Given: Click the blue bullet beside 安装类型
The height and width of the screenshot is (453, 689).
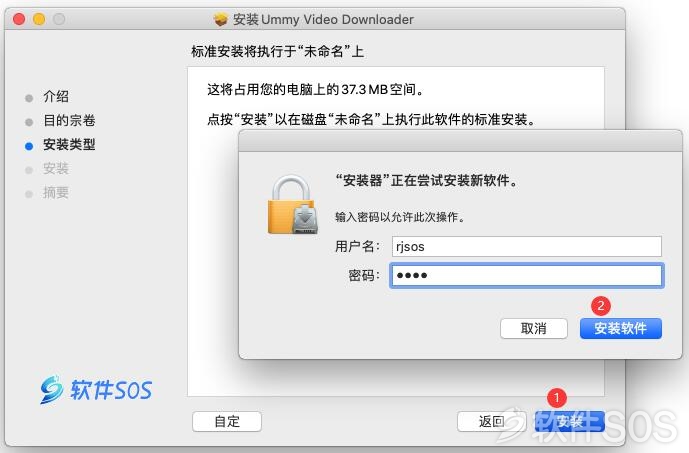Looking at the screenshot, I should click(x=29, y=146).
